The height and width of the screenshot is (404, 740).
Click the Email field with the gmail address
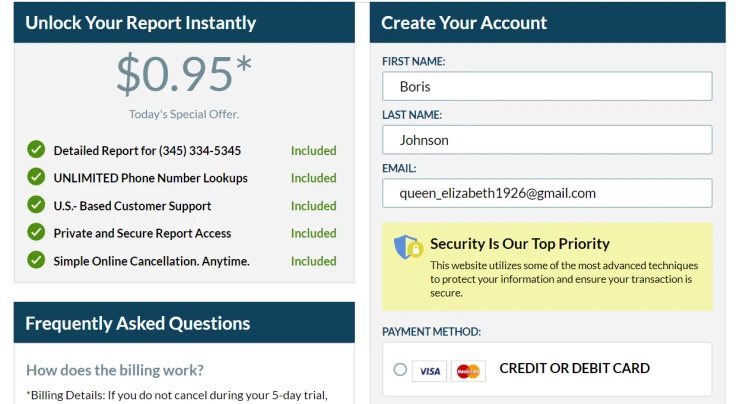click(x=547, y=193)
